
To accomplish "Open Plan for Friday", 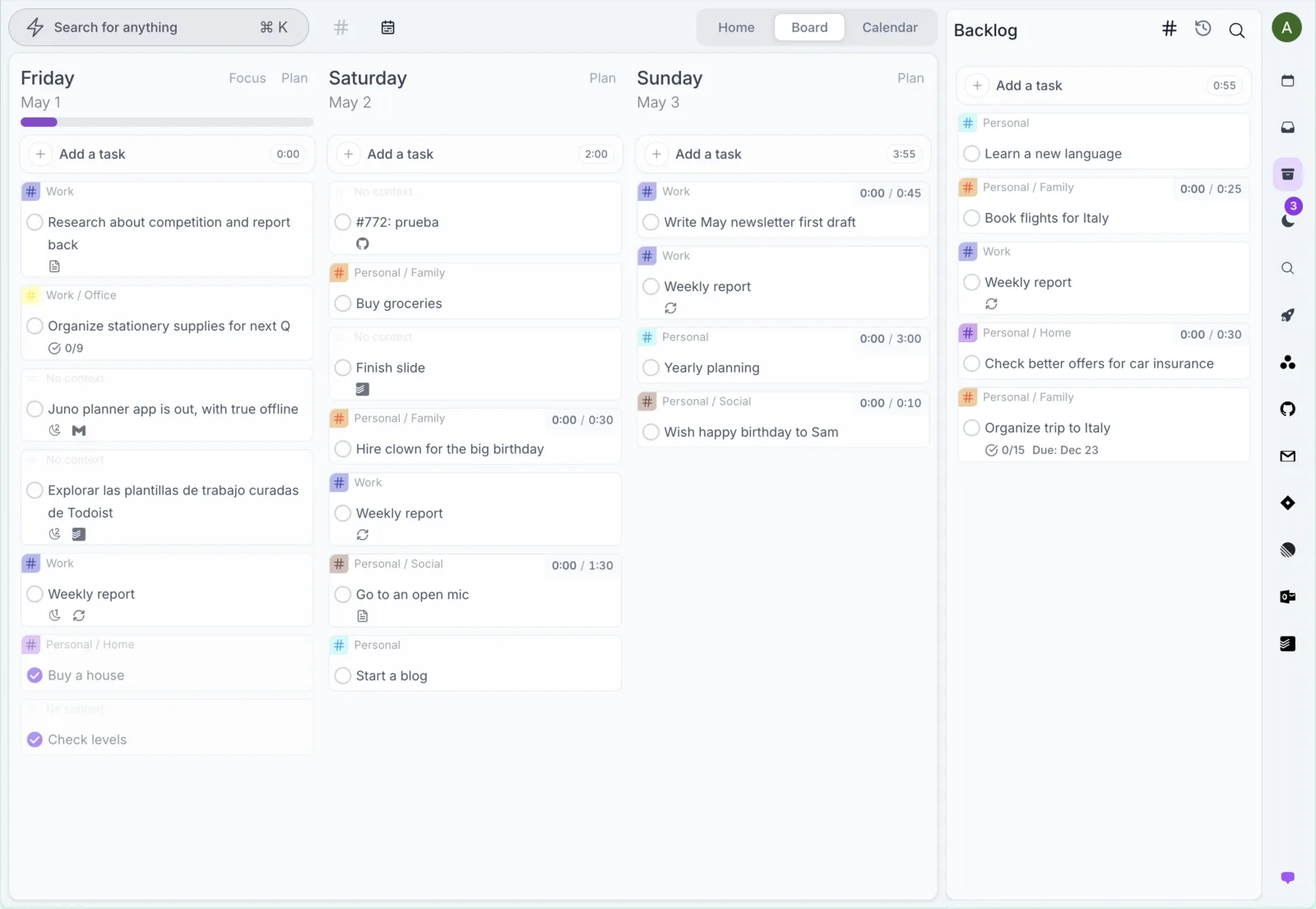I will (294, 78).
